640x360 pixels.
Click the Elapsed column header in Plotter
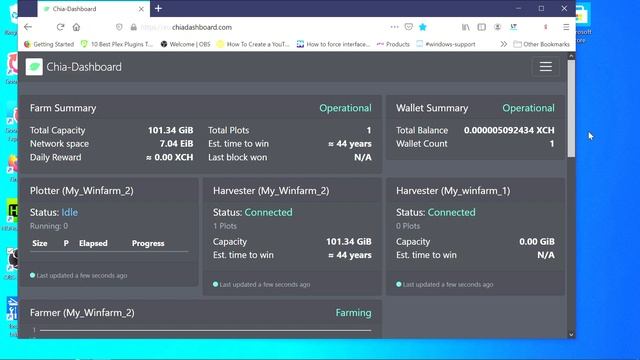pyautogui.click(x=93, y=243)
